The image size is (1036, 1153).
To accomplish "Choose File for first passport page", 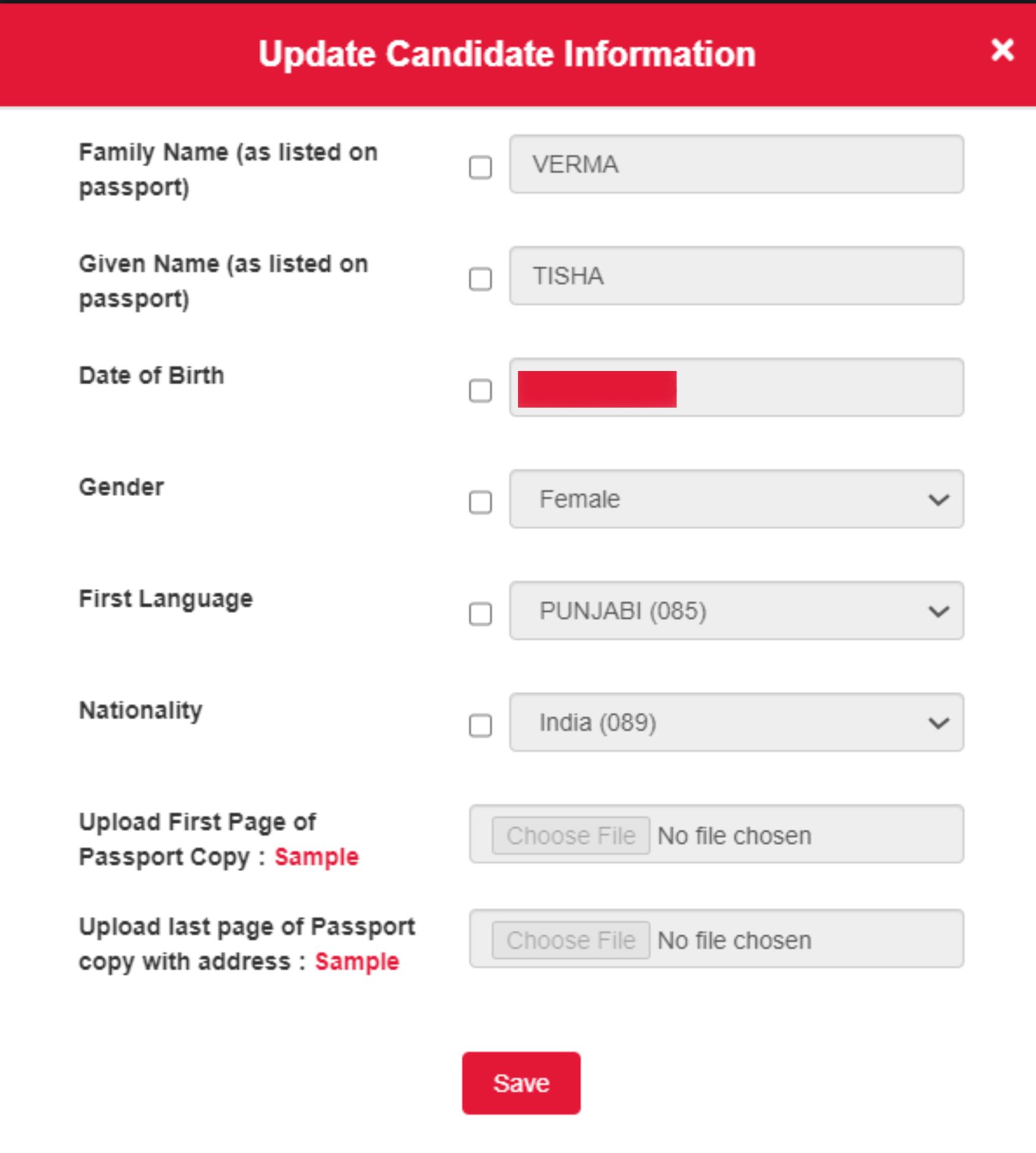I will pyautogui.click(x=571, y=835).
